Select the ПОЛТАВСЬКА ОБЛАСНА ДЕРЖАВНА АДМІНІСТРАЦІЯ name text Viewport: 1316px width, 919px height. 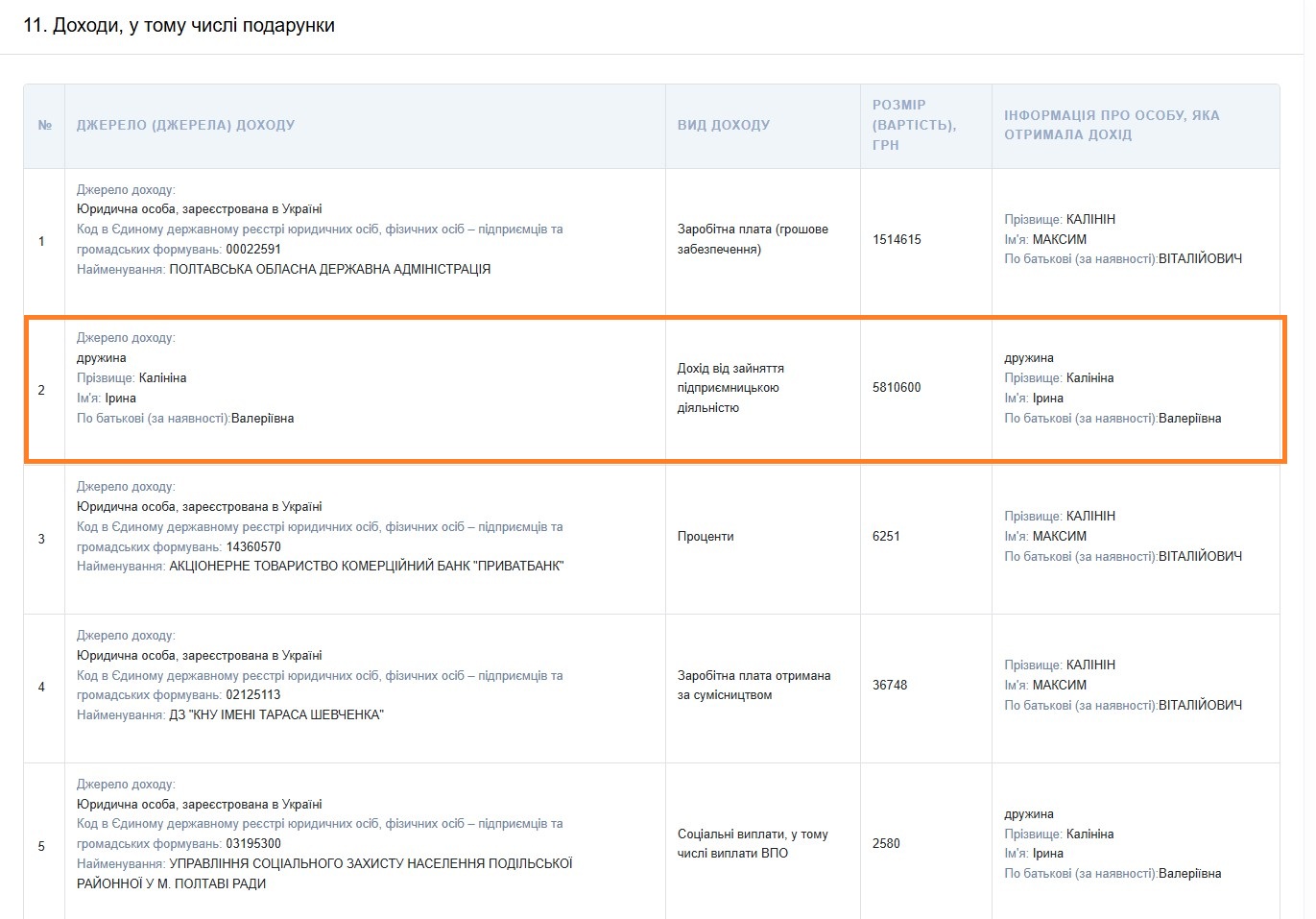click(x=329, y=270)
